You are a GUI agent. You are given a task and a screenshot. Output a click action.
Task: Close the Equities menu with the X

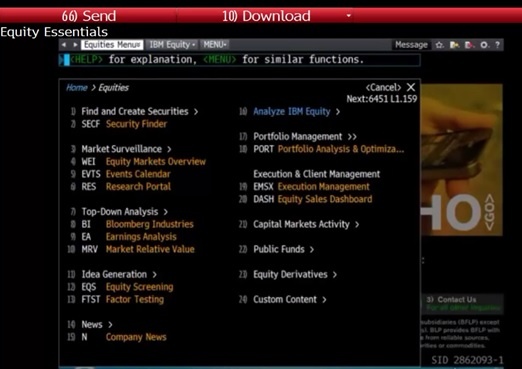coord(411,87)
